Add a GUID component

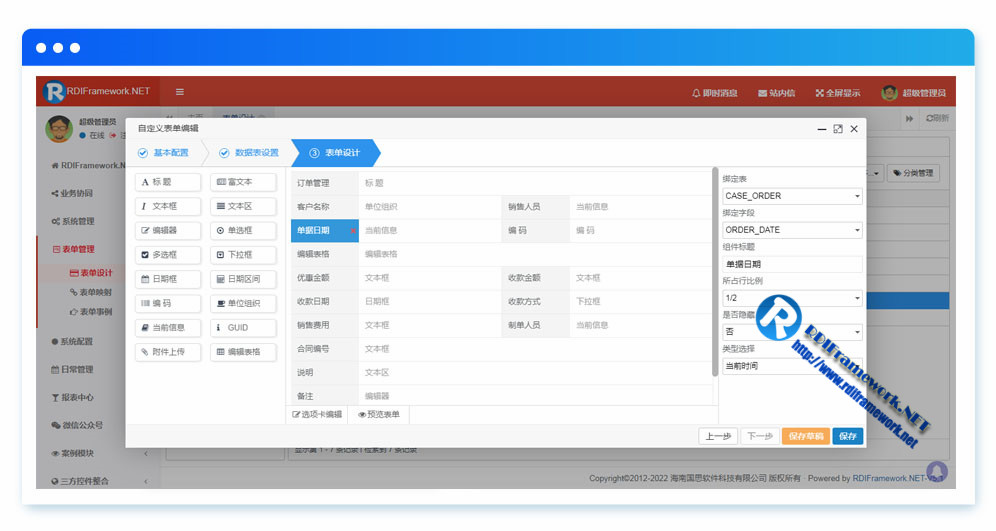point(243,327)
